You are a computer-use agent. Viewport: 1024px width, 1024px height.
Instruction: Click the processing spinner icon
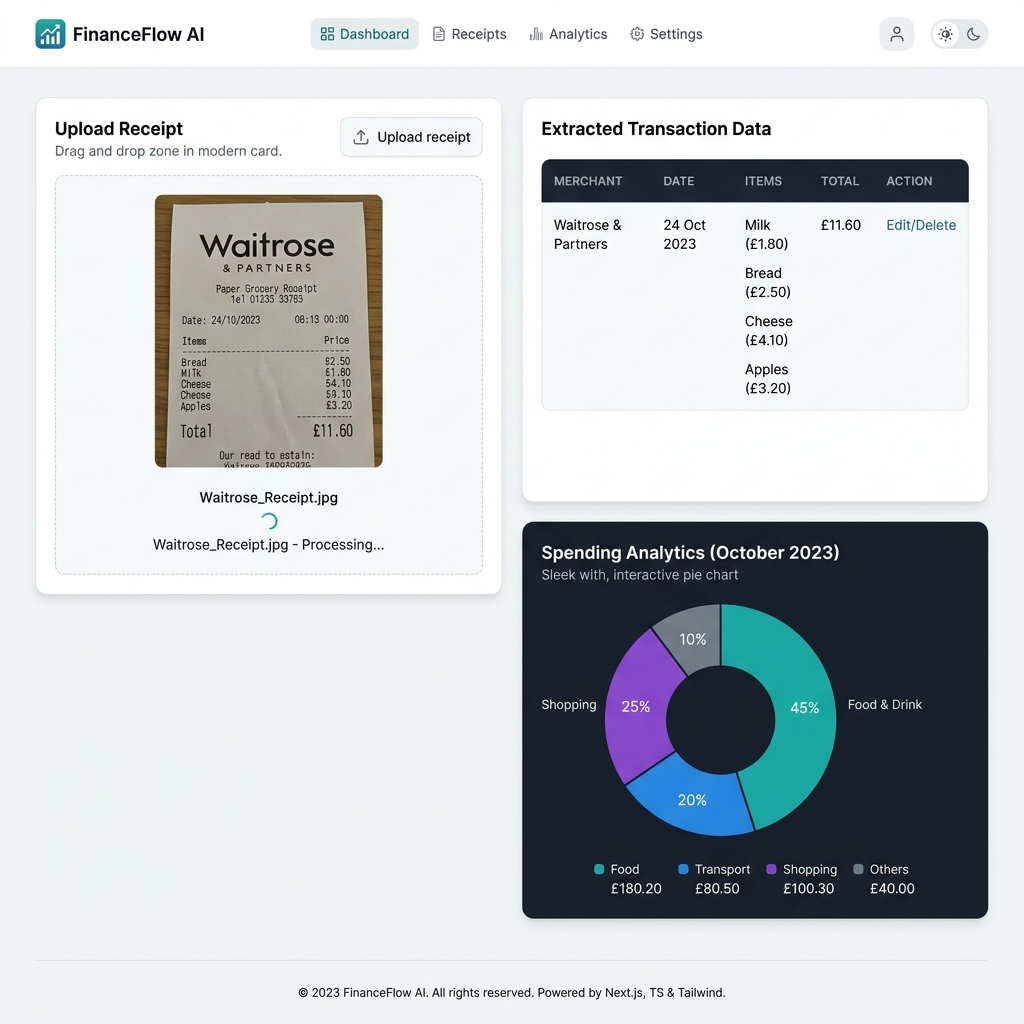click(268, 521)
